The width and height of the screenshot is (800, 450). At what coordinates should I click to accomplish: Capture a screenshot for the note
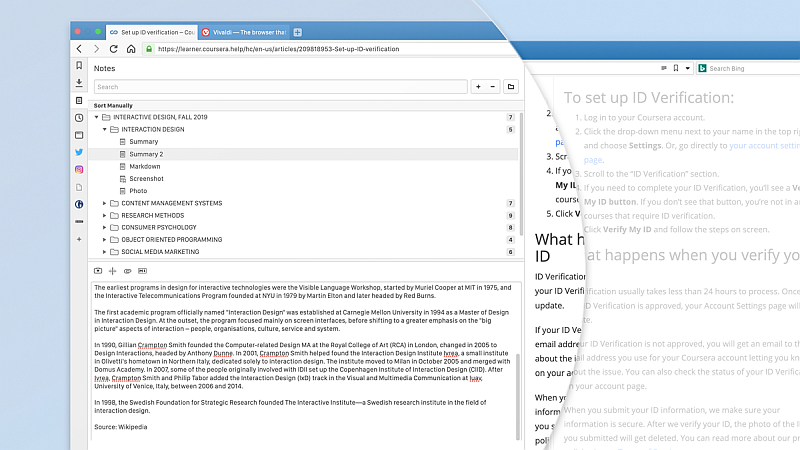click(x=98, y=271)
